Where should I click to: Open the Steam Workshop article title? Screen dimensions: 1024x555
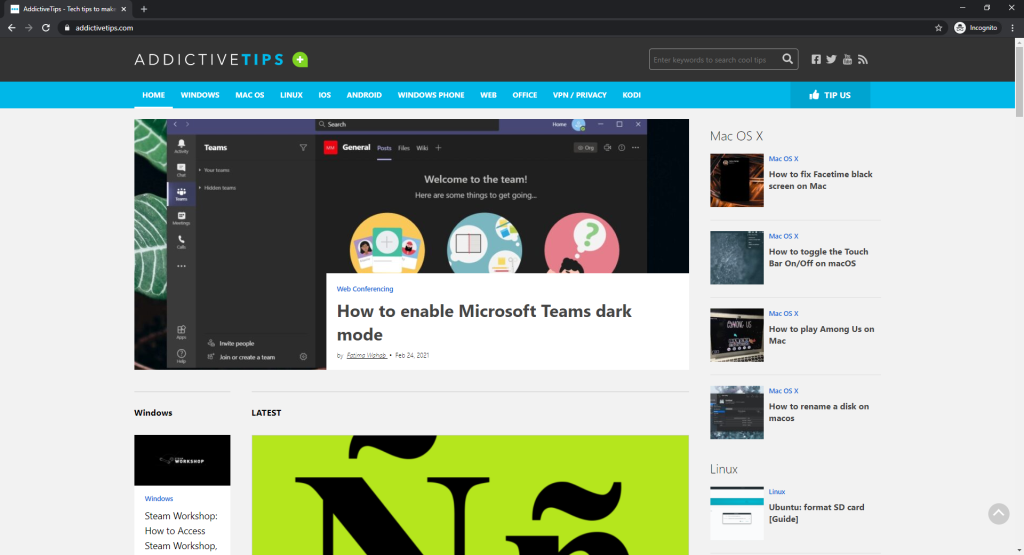coord(181,532)
